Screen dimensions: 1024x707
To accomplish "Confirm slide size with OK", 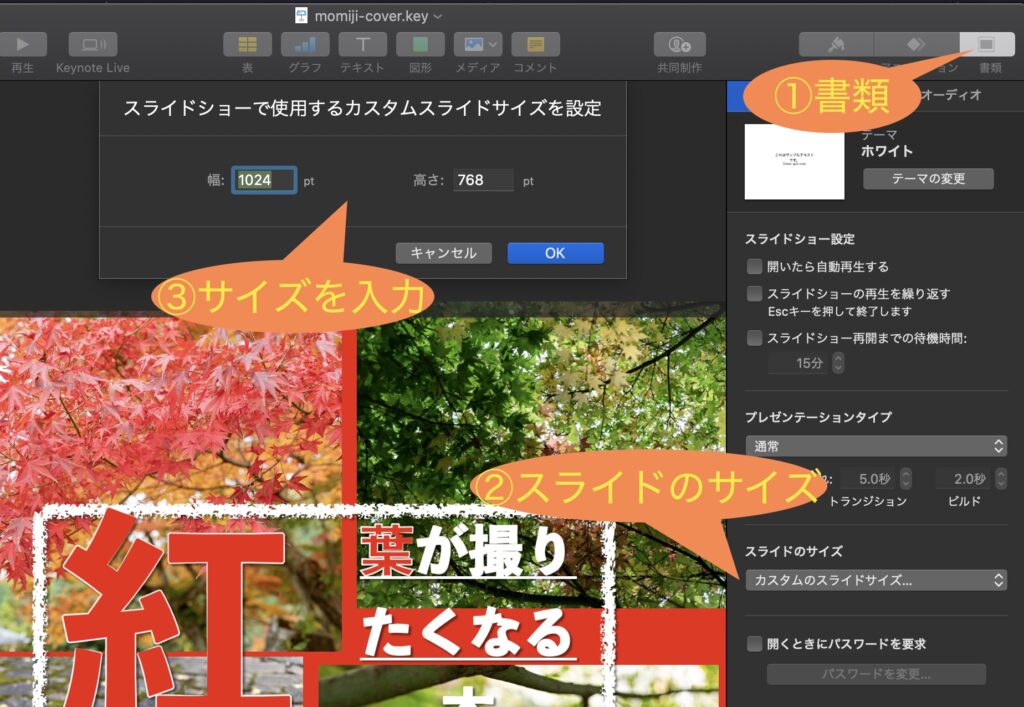I will click(555, 253).
